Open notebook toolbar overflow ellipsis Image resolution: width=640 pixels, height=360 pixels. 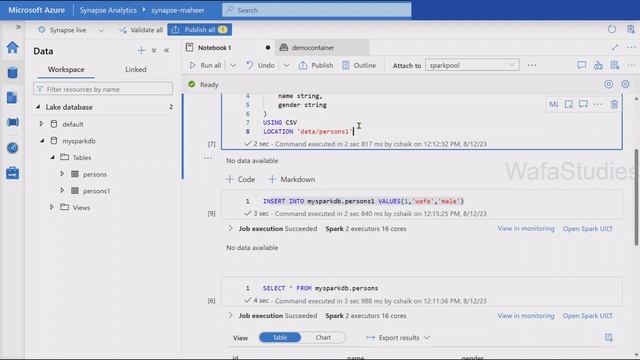coord(532,65)
